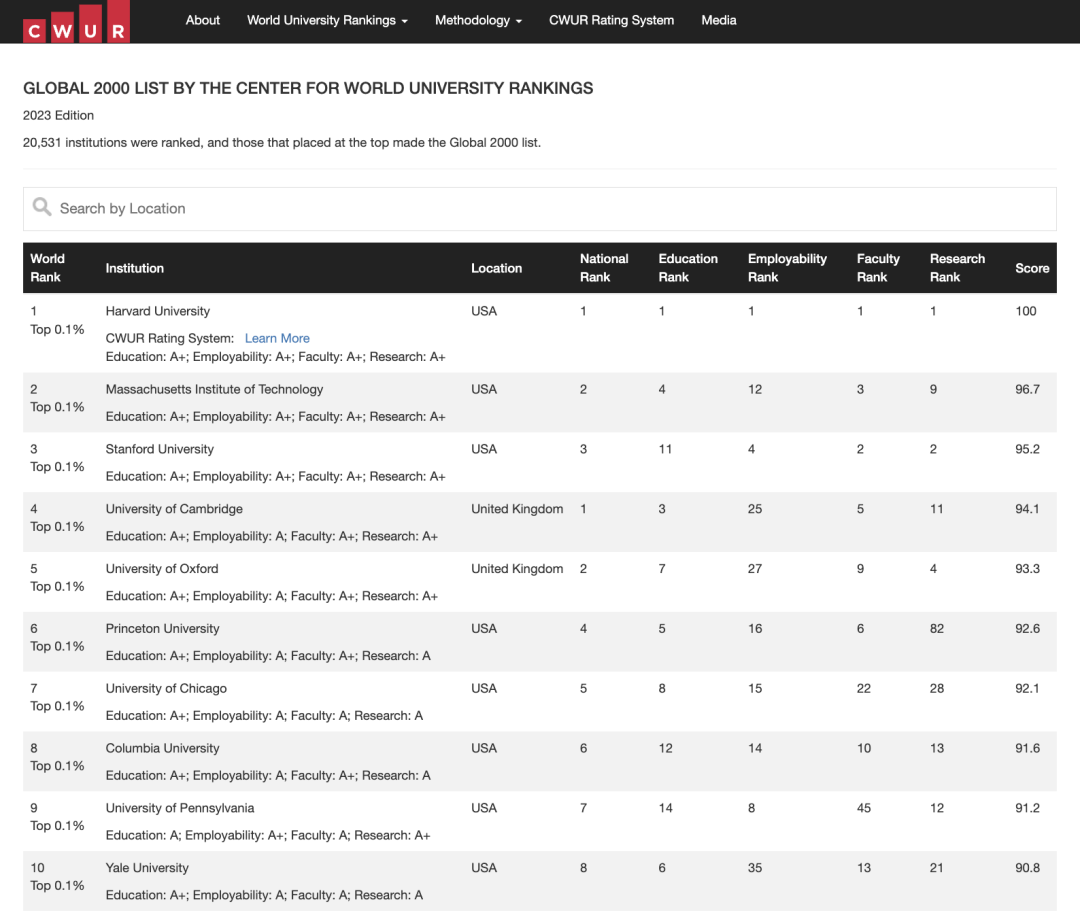Go to the Media page
Viewport: 1080px width, 915px height.
pos(718,20)
